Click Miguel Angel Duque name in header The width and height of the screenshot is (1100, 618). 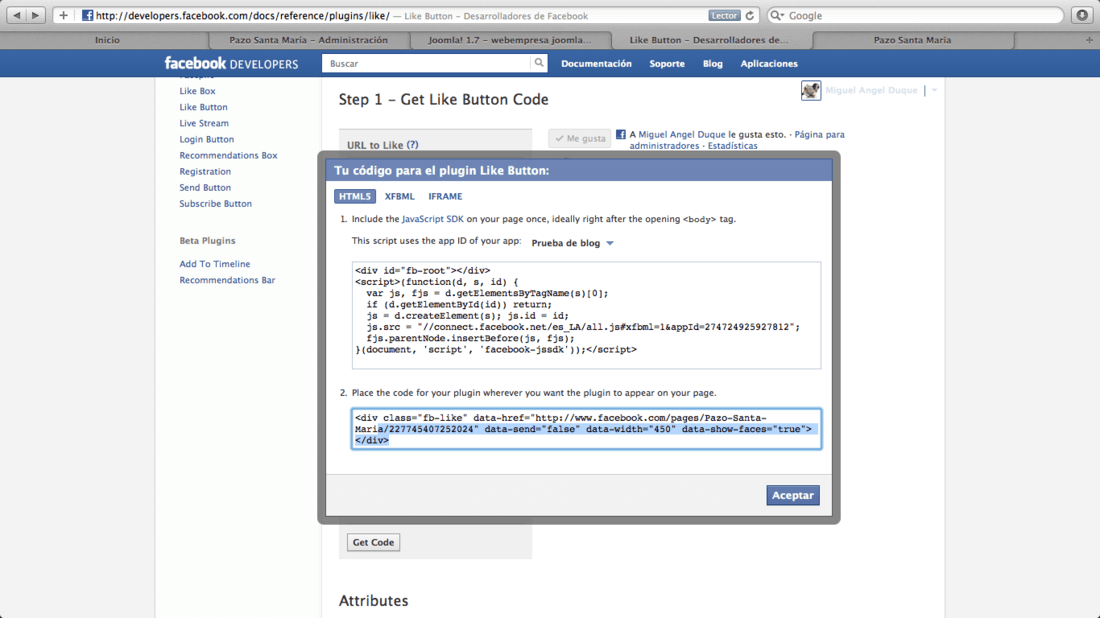coord(871,90)
